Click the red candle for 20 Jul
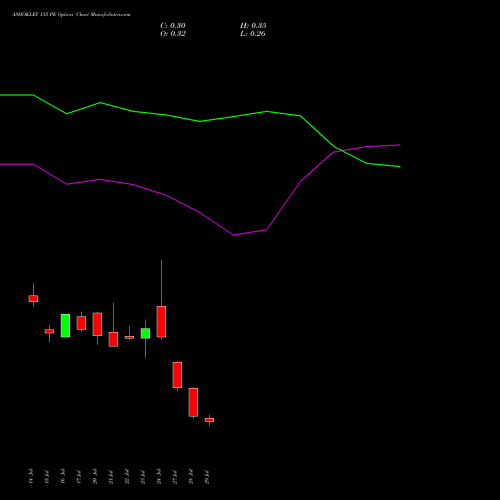The image size is (500, 500). [x=97, y=324]
